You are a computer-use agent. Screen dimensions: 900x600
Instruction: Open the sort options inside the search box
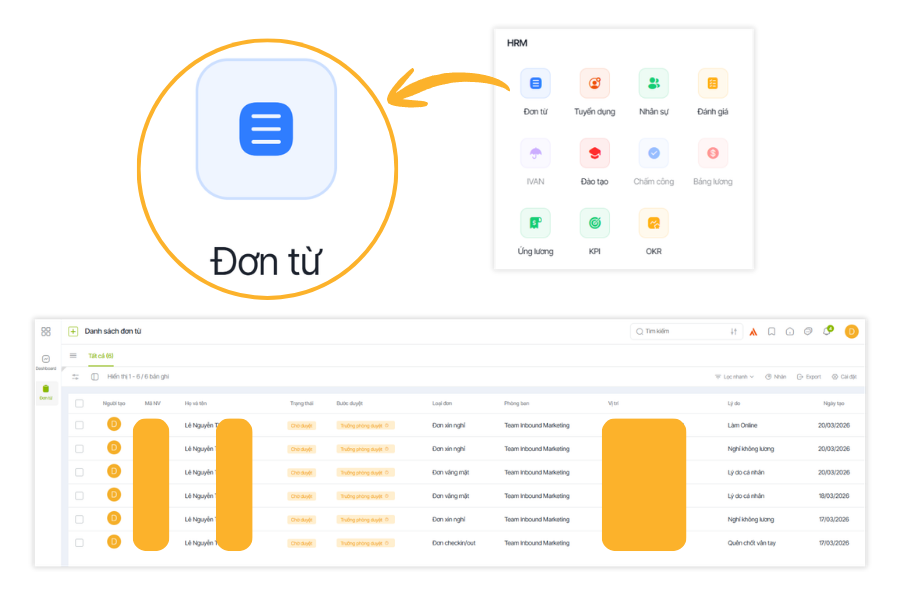click(x=734, y=332)
